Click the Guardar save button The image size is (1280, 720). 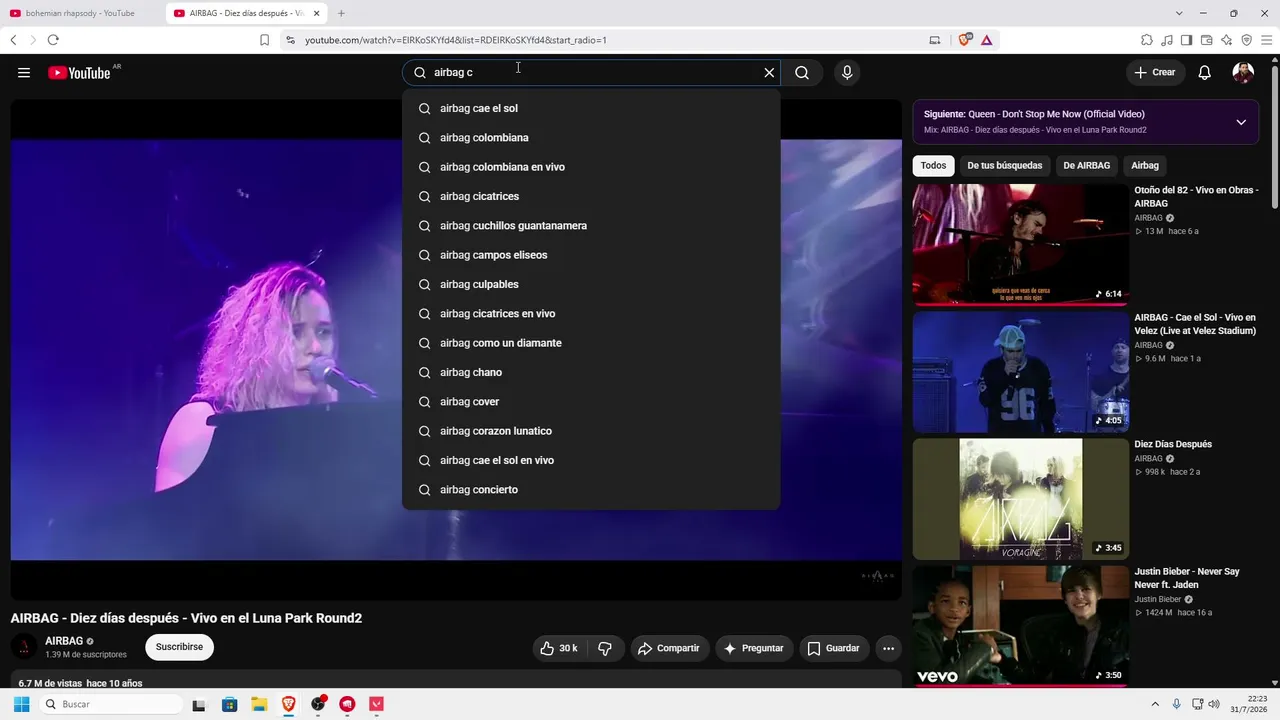pyautogui.click(x=834, y=648)
